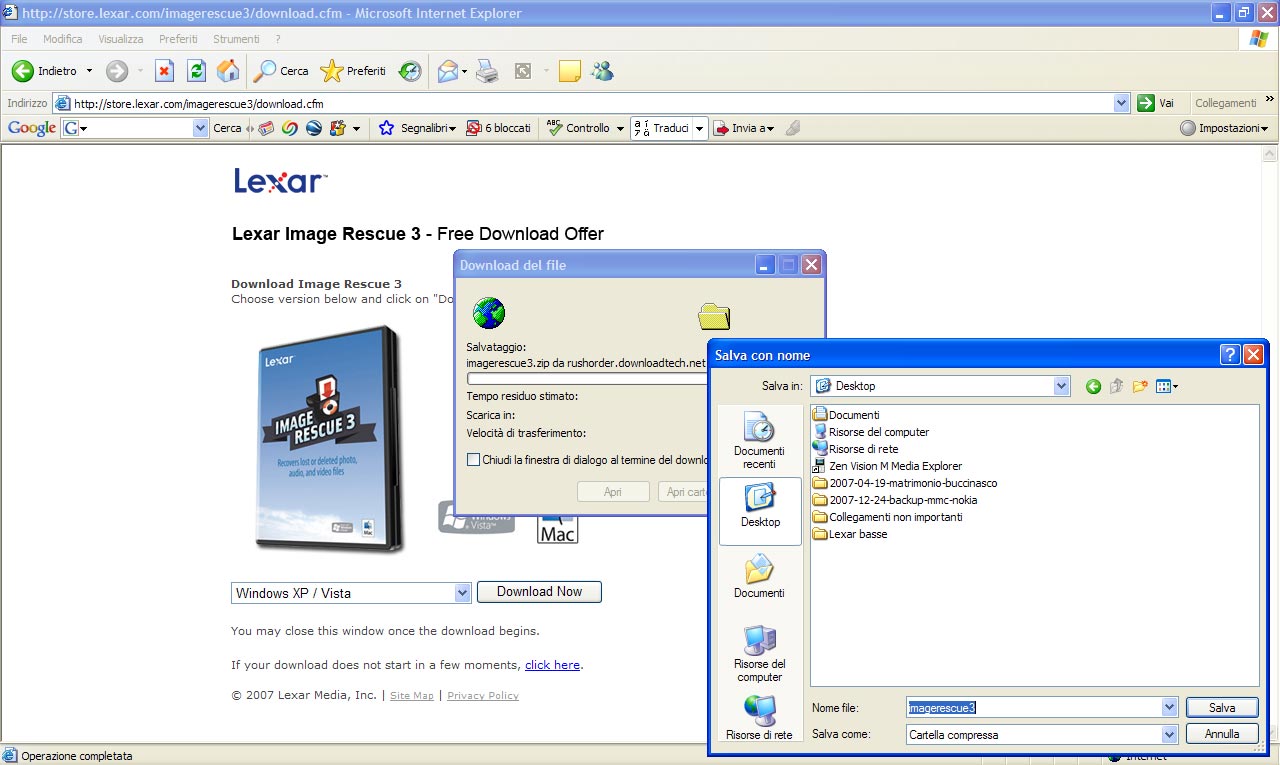Select folder 2007-12-24-backup-mmc-nokia
This screenshot has height=765, width=1280.
point(895,500)
